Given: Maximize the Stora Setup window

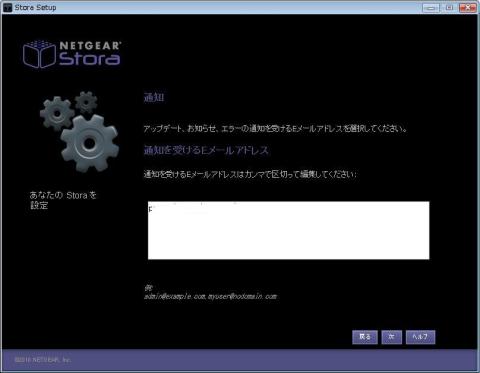Looking at the screenshot, I should [x=449, y=7].
